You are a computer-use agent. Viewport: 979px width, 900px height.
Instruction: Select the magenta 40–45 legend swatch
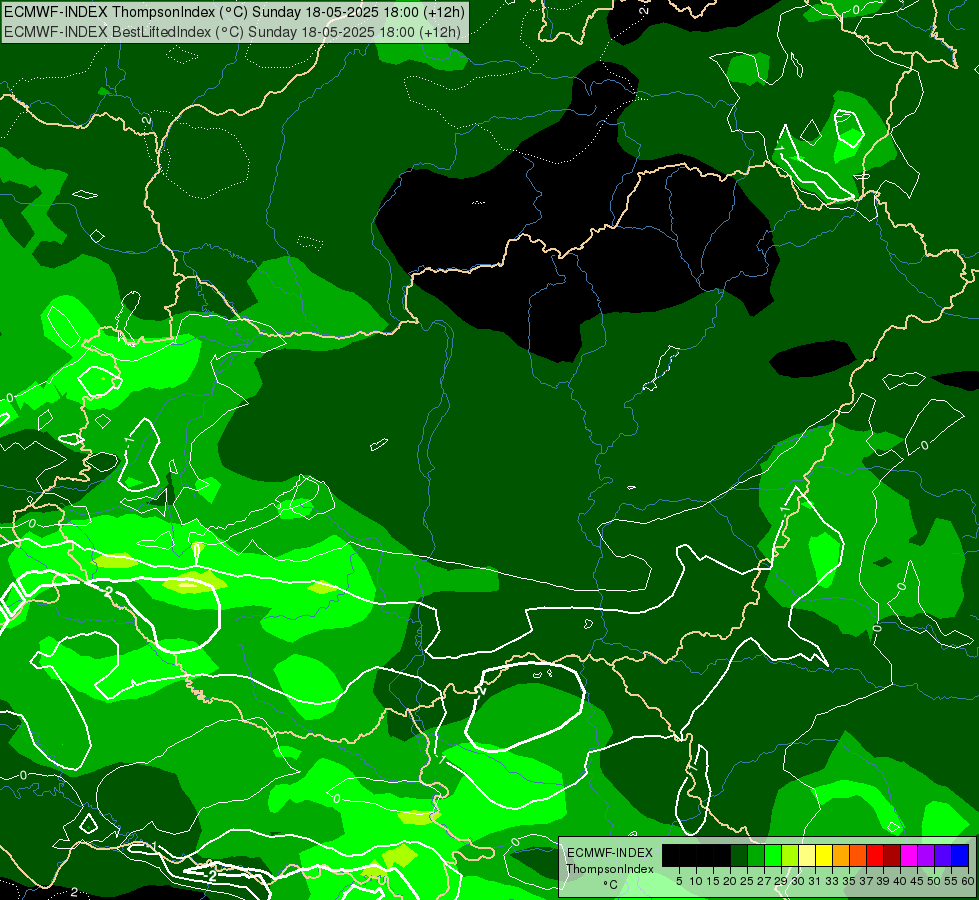tap(909, 856)
